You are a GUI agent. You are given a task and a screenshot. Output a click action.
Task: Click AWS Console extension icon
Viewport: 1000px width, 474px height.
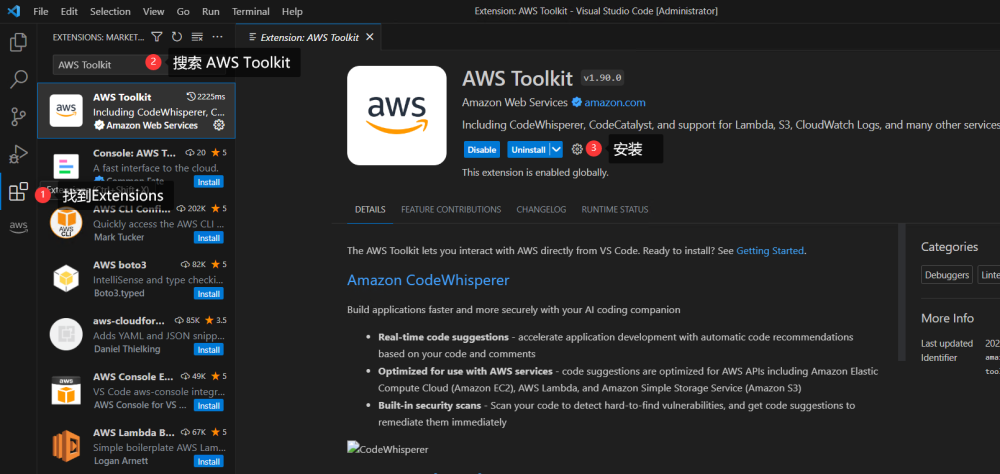tap(66, 390)
